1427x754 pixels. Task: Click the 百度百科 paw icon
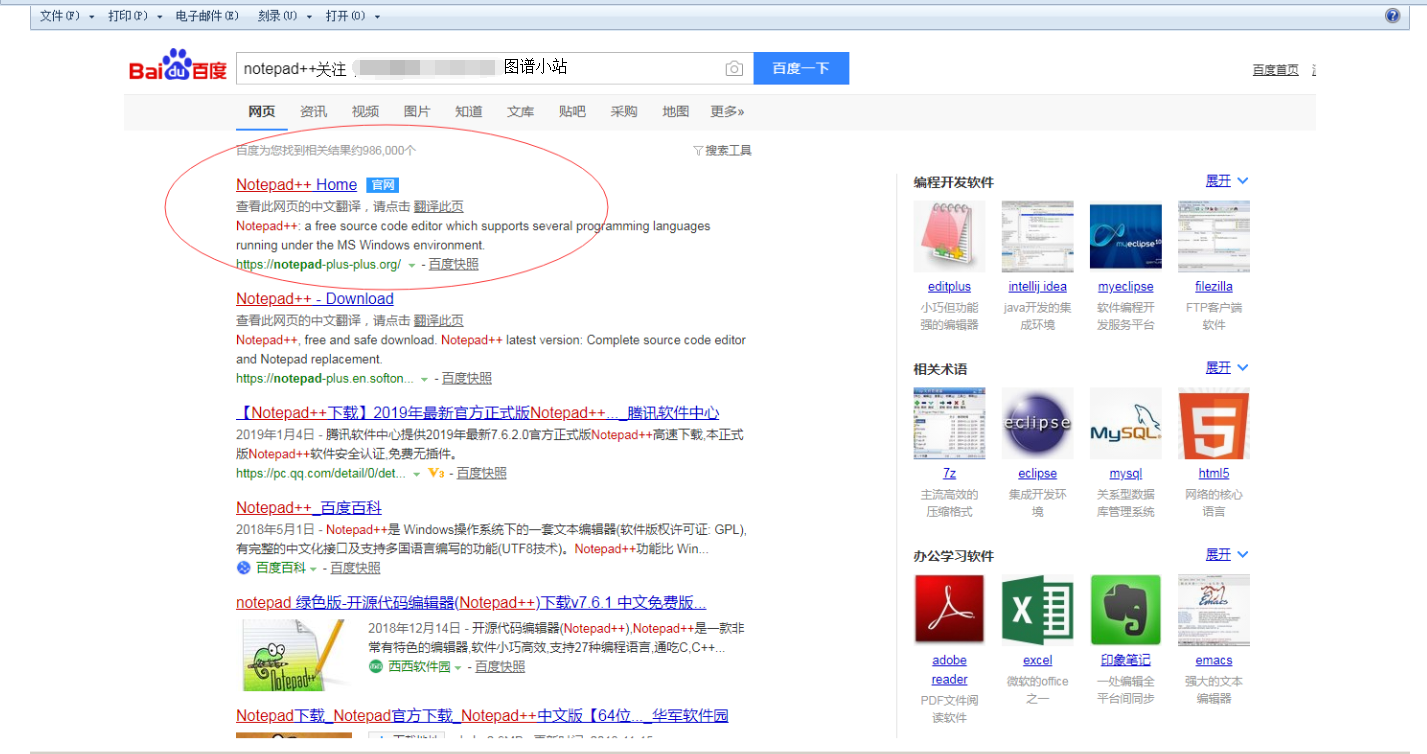point(243,568)
